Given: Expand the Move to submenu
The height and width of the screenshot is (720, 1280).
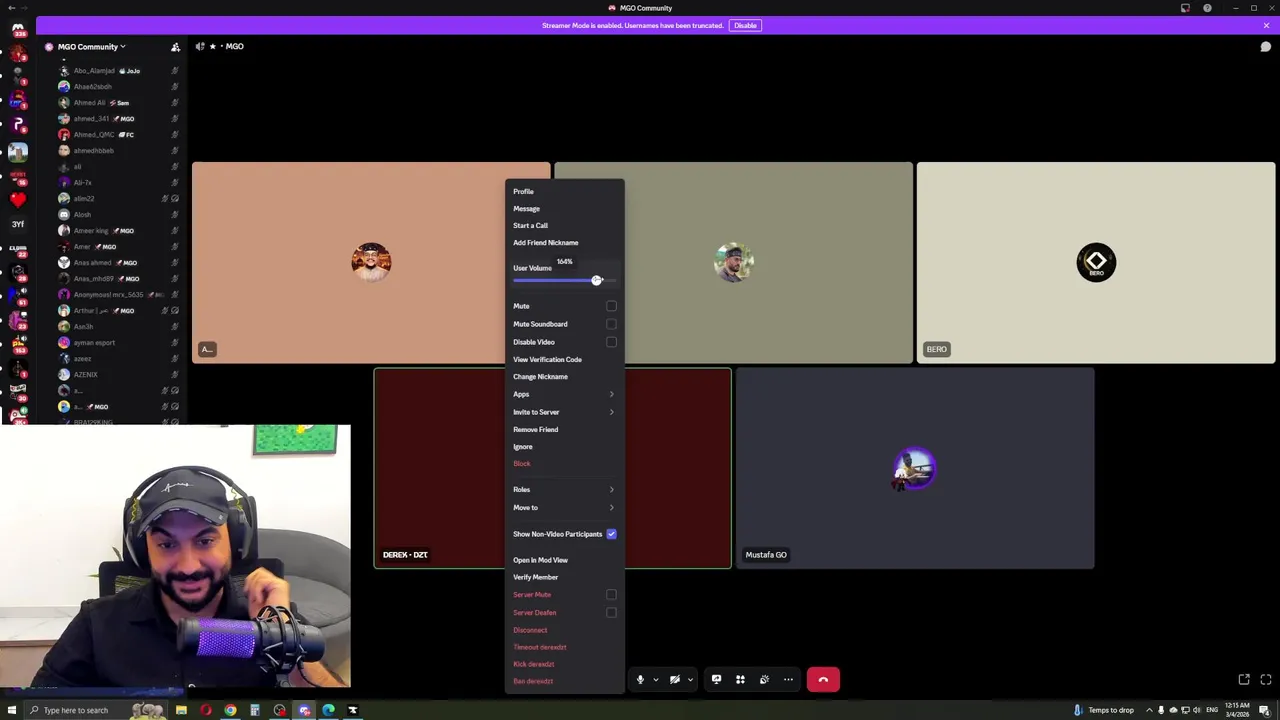Looking at the screenshot, I should (564, 508).
